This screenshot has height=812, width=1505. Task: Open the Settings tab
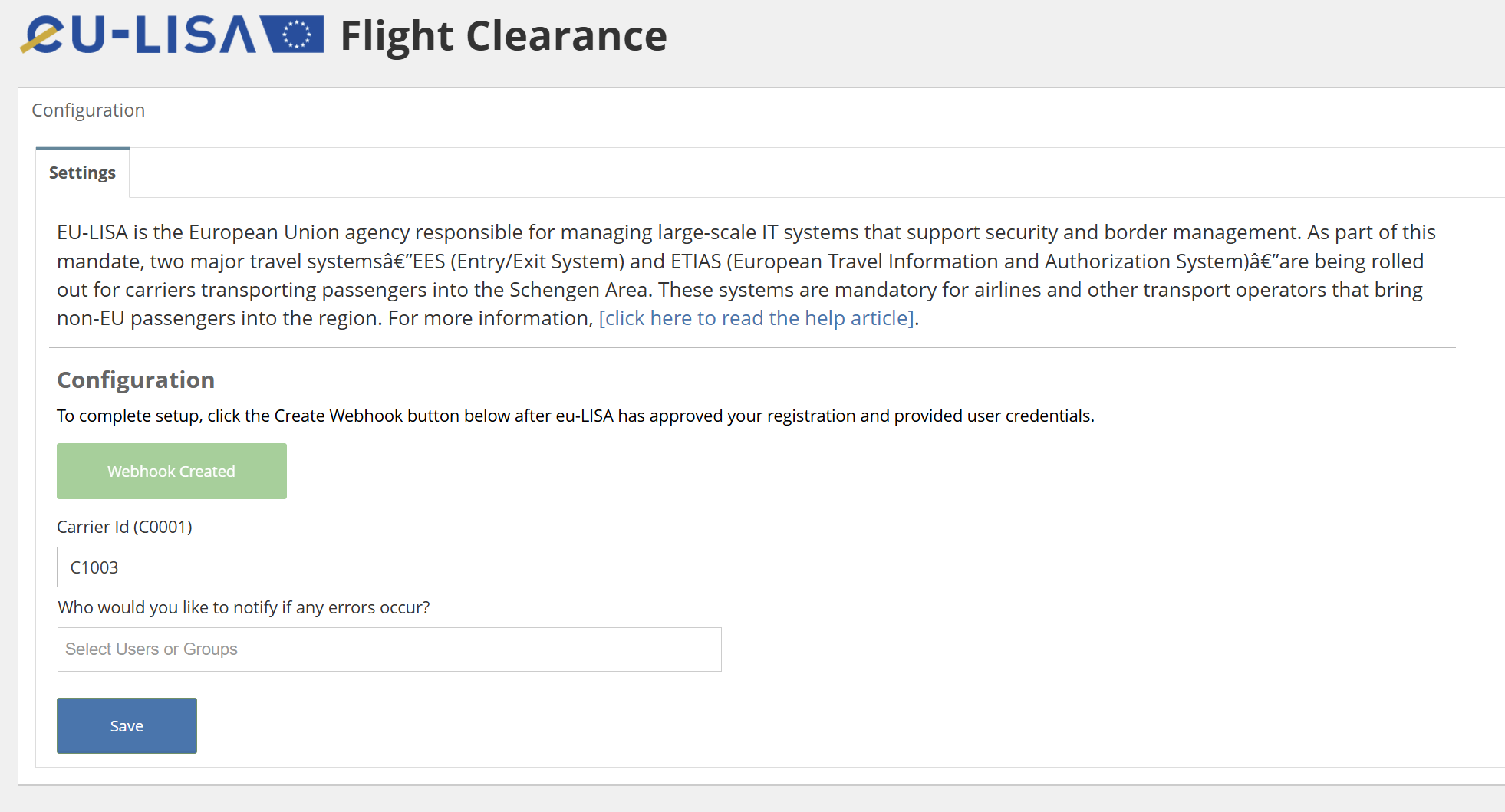[82, 173]
